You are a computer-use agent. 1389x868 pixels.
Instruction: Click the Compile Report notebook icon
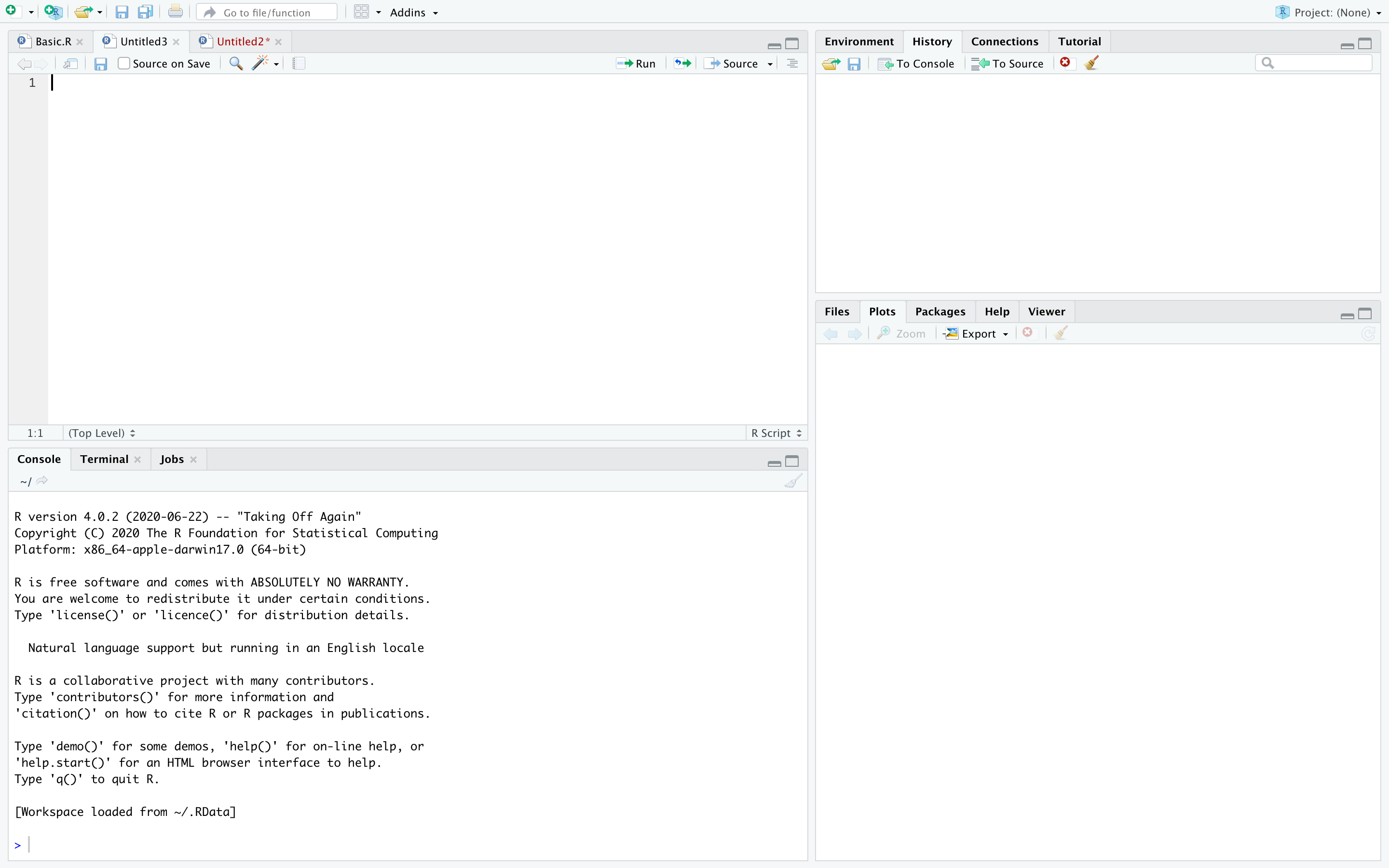click(299, 64)
